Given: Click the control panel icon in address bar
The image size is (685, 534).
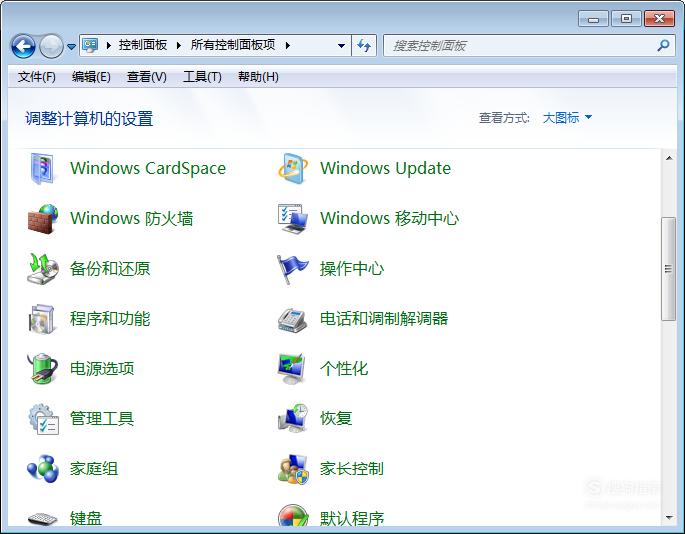Looking at the screenshot, I should (x=90, y=45).
